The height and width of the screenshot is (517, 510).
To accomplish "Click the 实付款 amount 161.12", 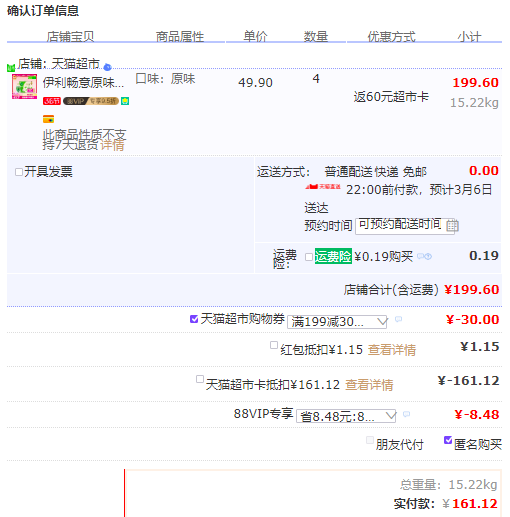I will point(475,504).
